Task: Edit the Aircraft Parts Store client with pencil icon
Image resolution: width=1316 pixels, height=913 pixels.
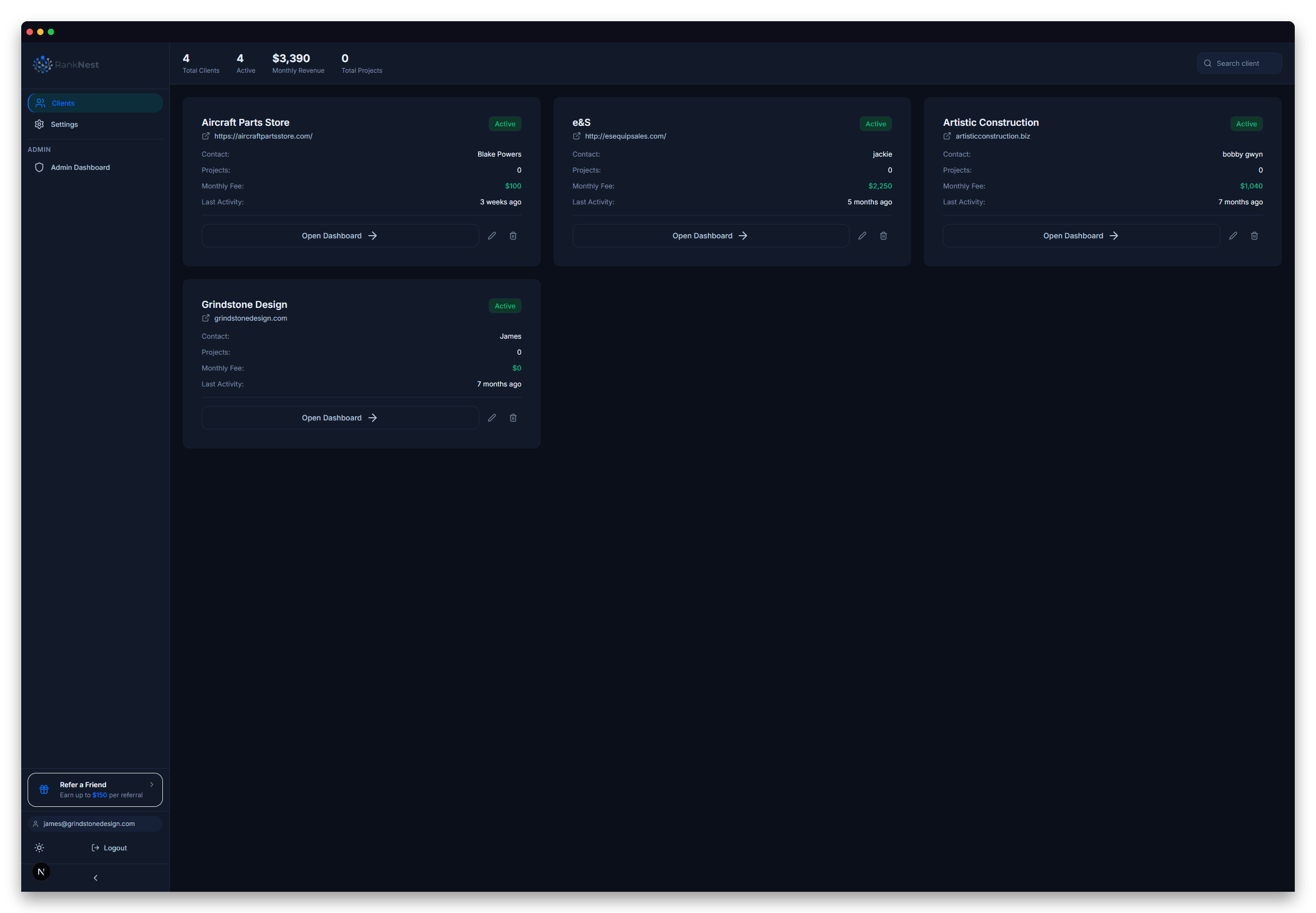Action: (492, 235)
